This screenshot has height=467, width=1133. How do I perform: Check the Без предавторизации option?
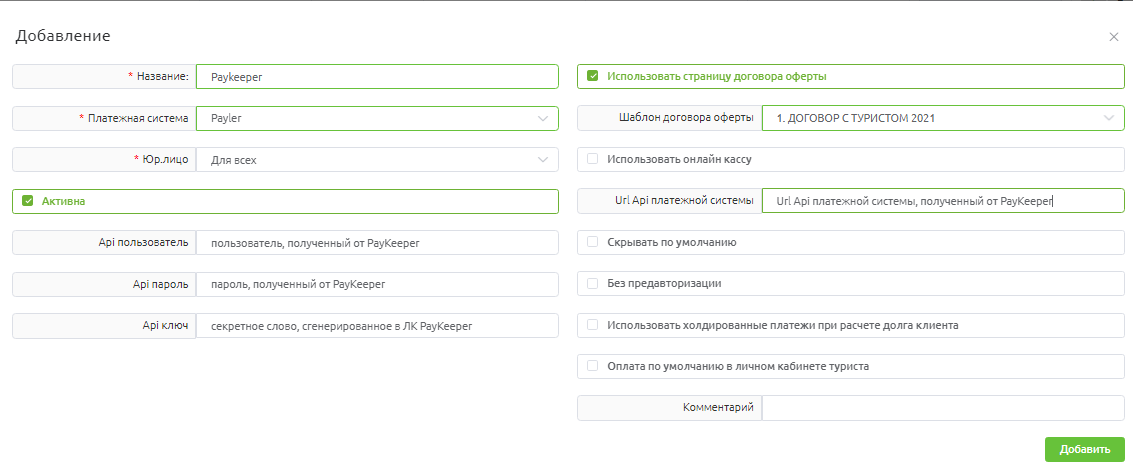(593, 283)
